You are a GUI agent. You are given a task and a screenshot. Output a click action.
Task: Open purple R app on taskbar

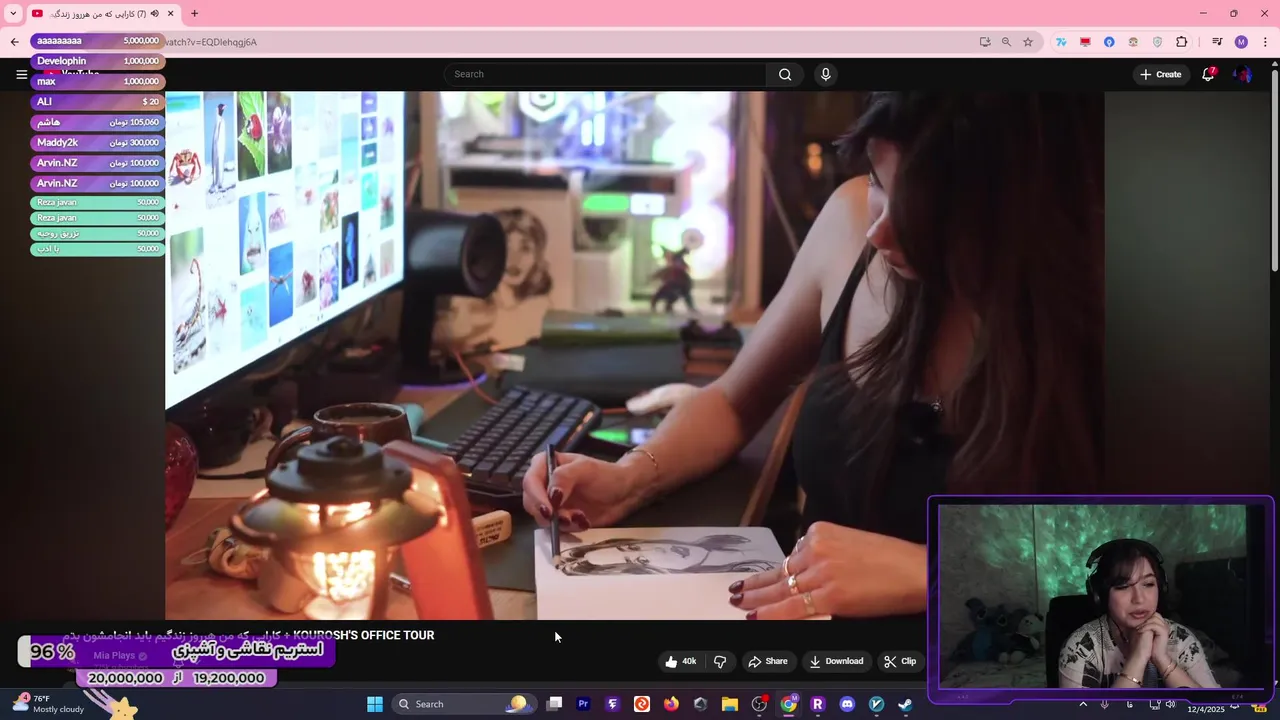tap(817, 704)
